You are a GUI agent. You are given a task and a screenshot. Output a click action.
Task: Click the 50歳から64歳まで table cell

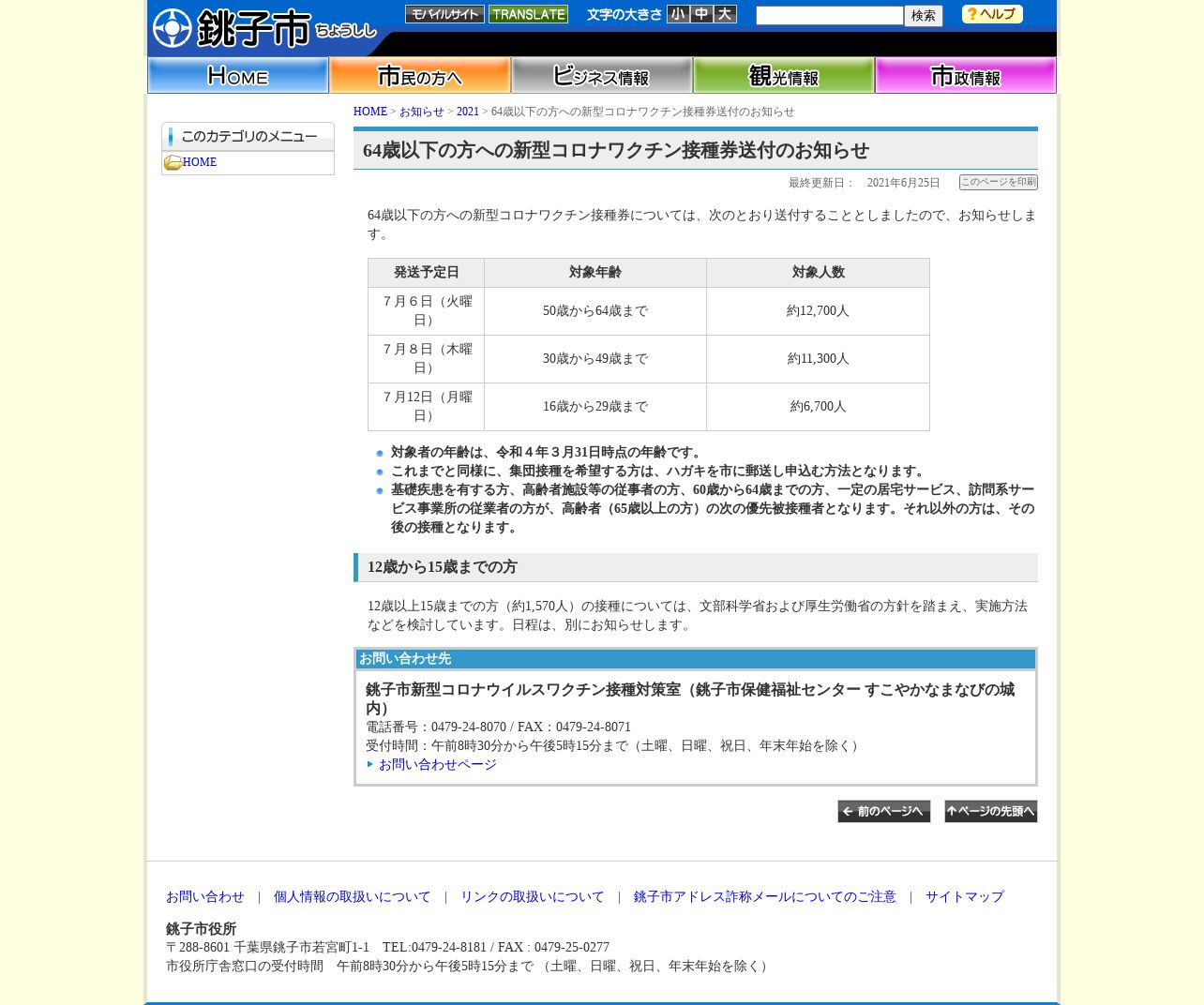595,311
